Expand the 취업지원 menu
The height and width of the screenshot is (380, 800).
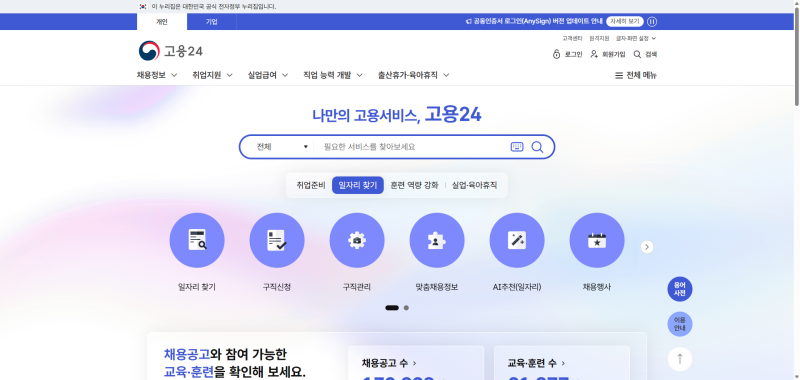(212, 75)
